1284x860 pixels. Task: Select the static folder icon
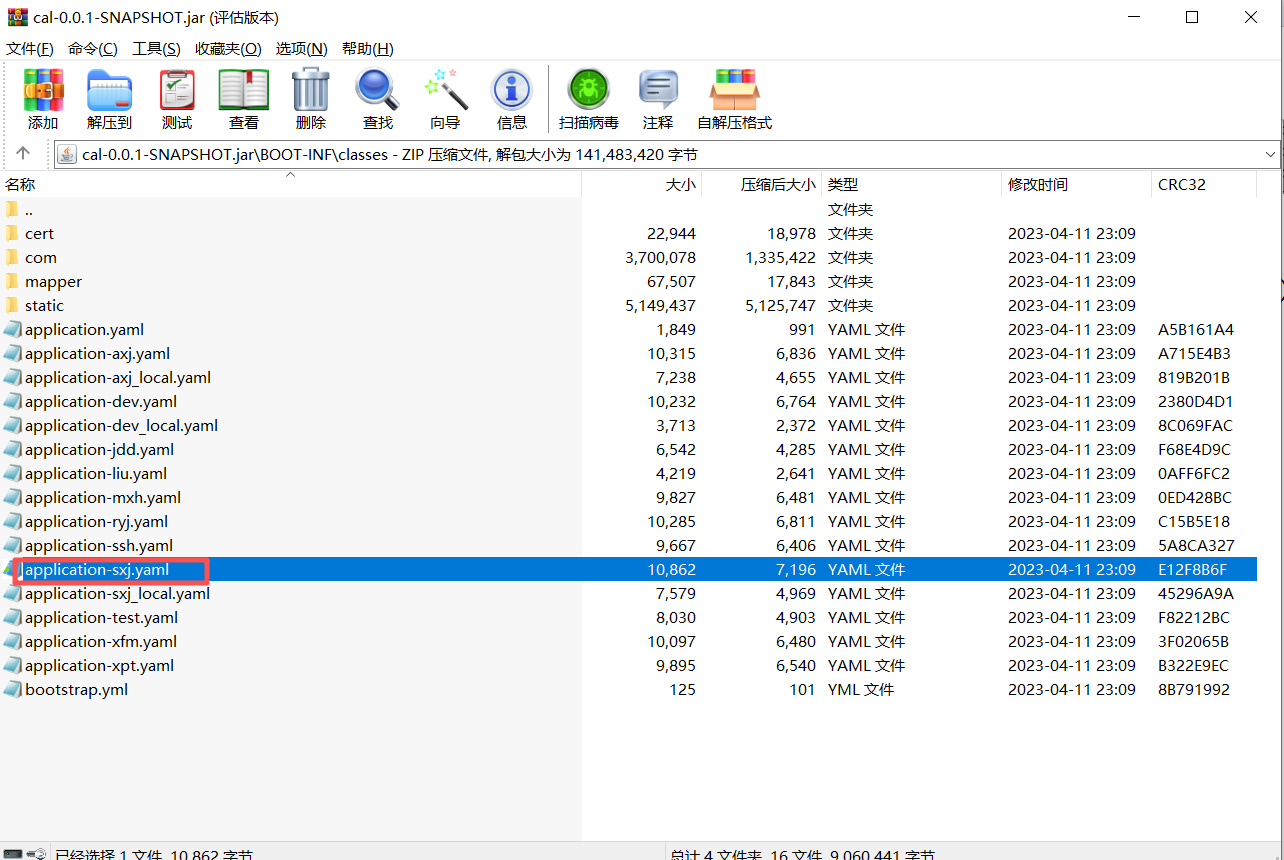tap(12, 305)
